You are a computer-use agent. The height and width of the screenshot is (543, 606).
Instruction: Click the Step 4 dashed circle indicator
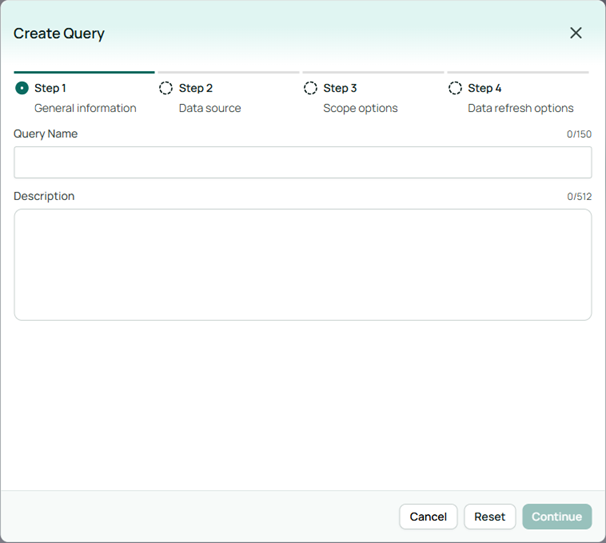pos(455,88)
